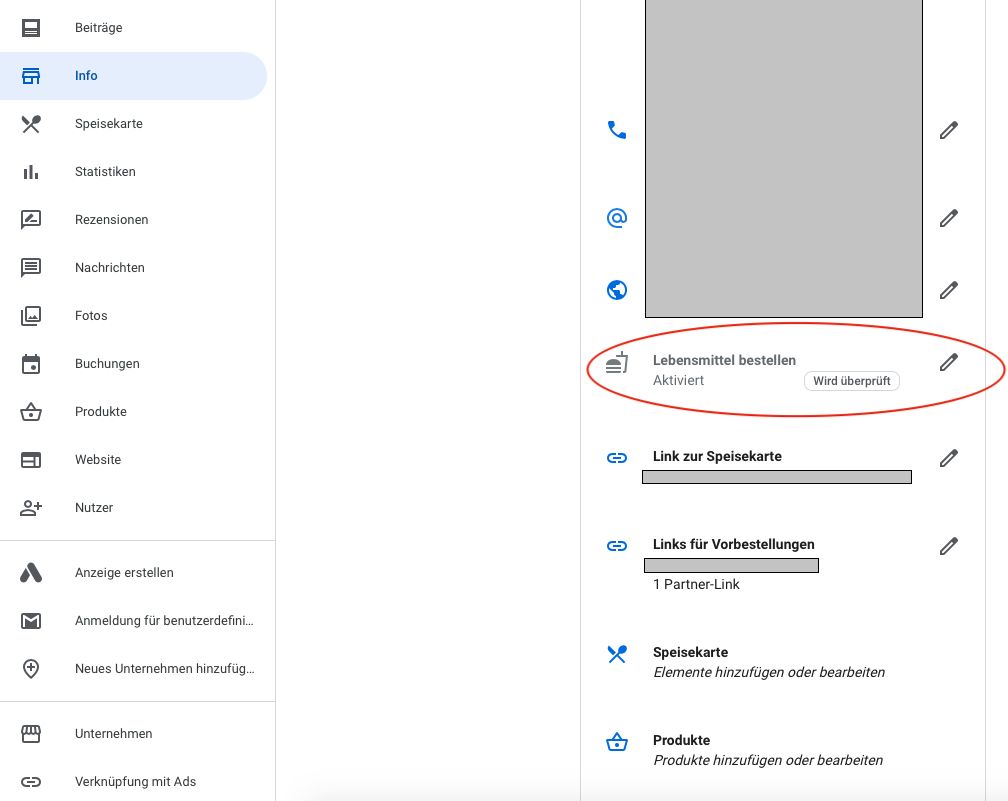Open Beiträge in the sidebar
1008x801 pixels.
(x=98, y=28)
